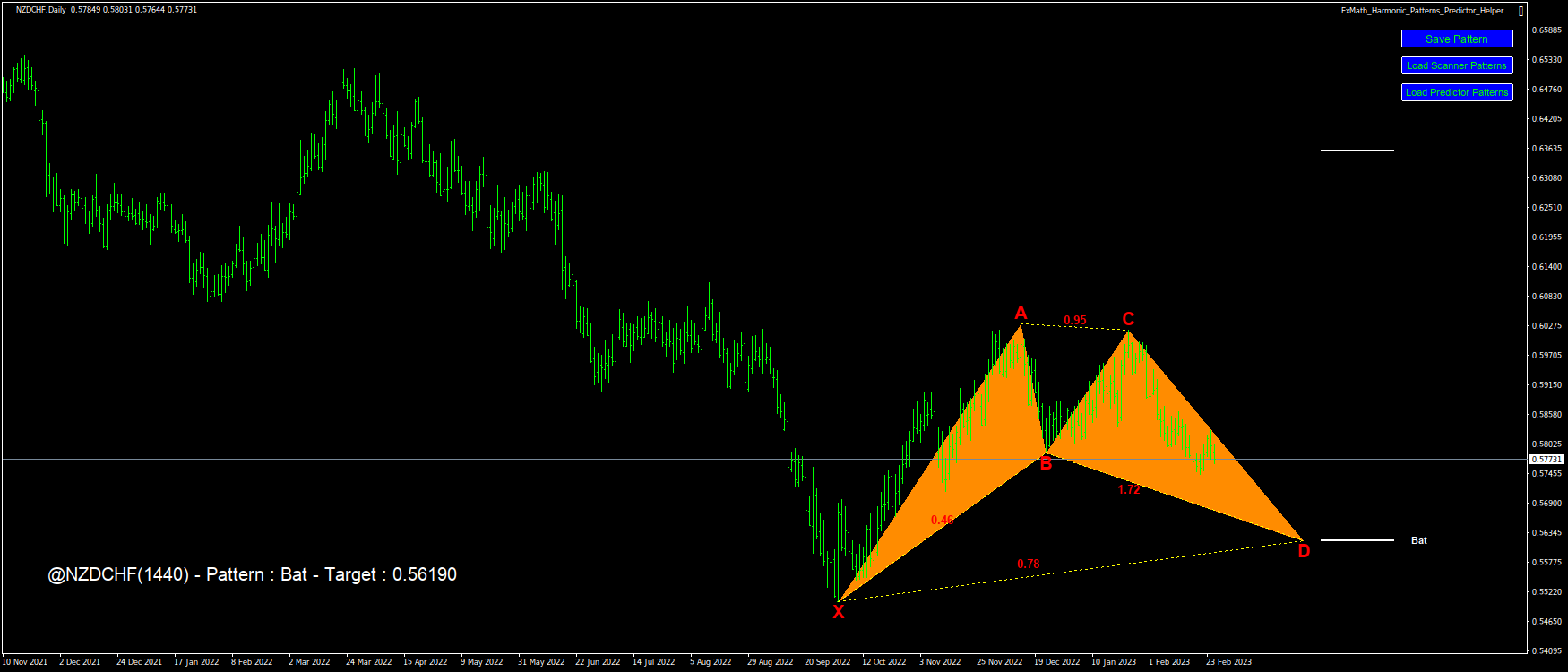Screen dimensions: 1568x672
Task: Click the 5 Aug 2022 date label
Action: [711, 662]
